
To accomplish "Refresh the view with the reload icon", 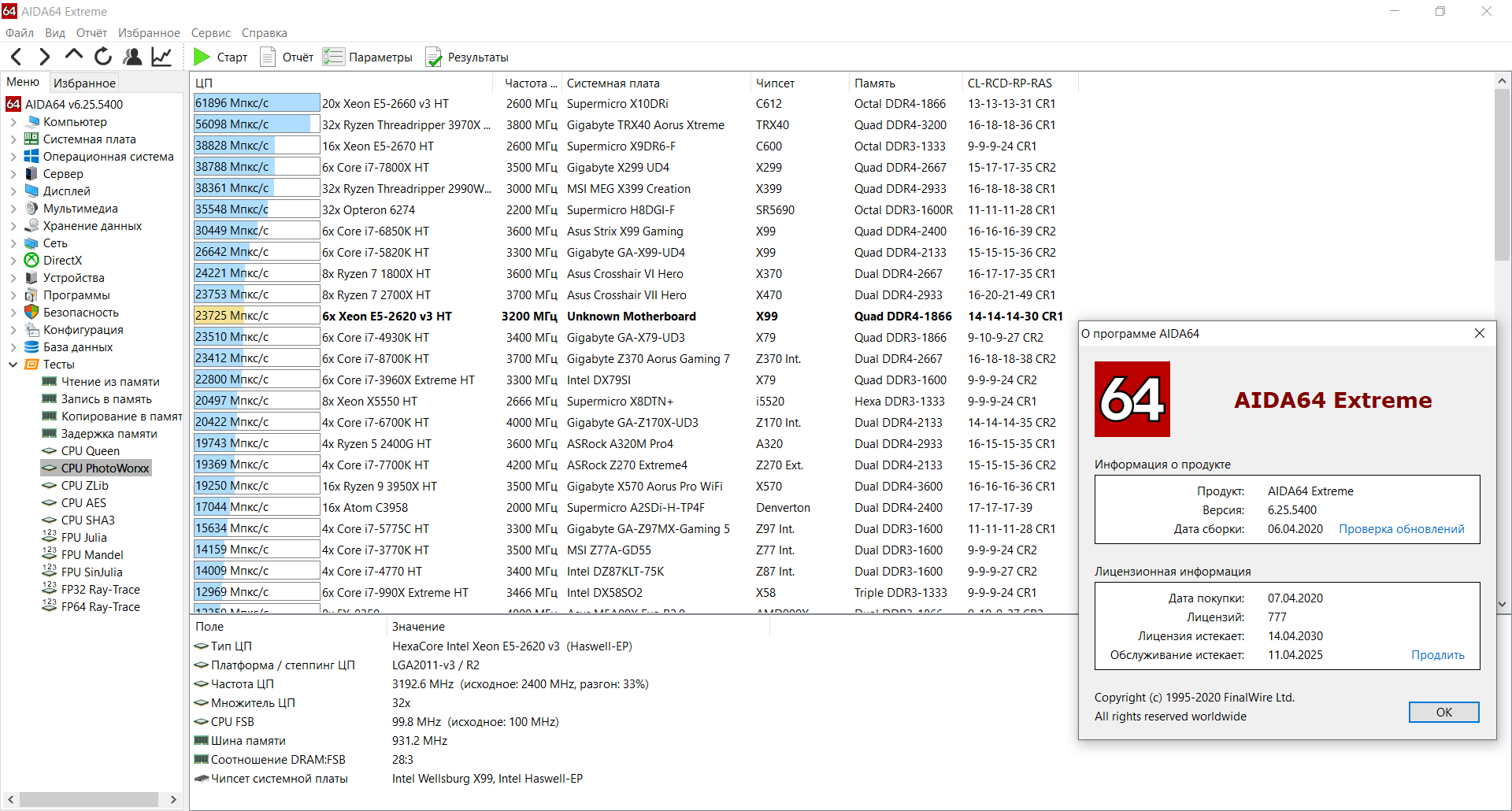I will coord(103,57).
